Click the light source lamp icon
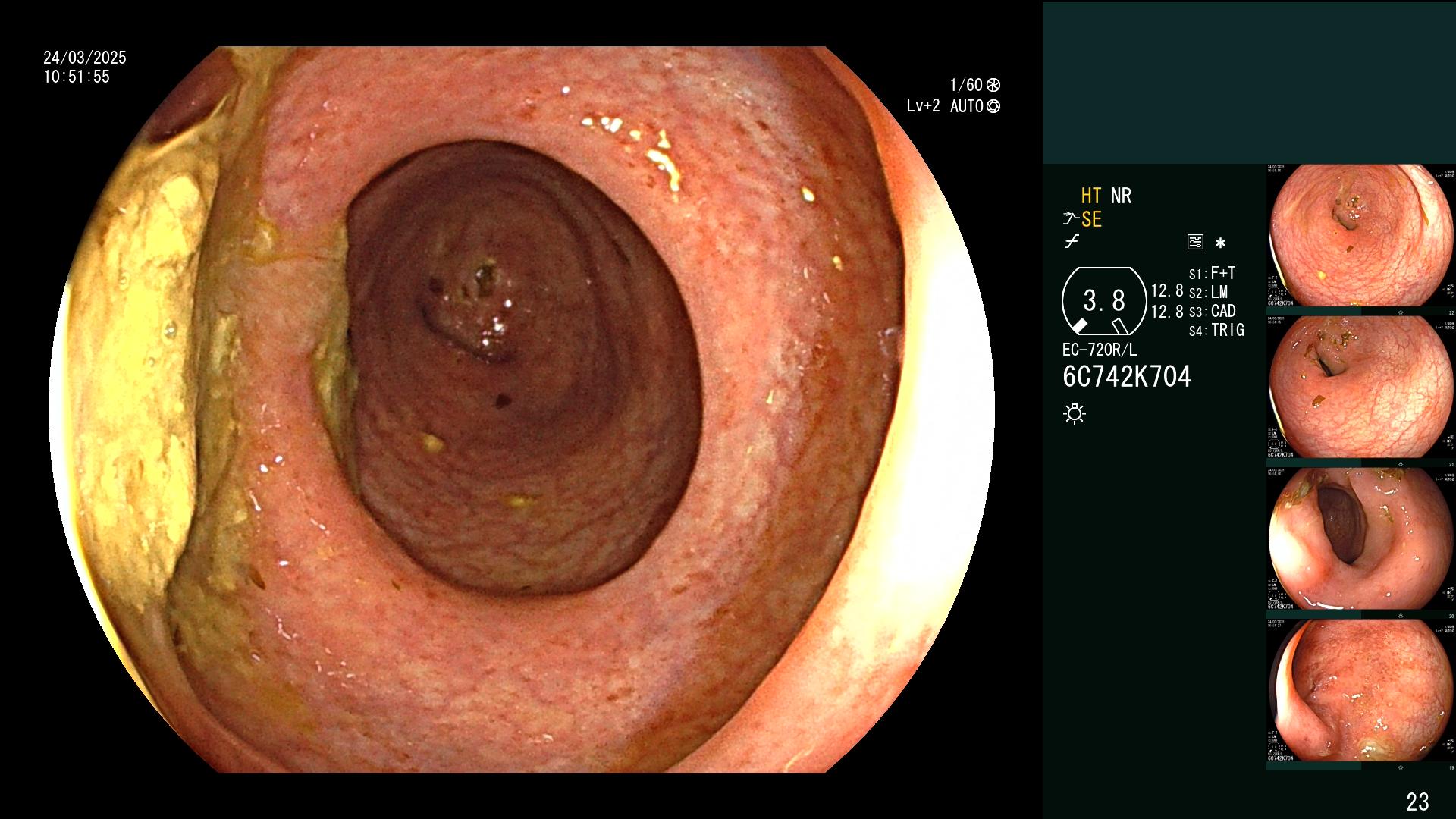 point(1075,413)
